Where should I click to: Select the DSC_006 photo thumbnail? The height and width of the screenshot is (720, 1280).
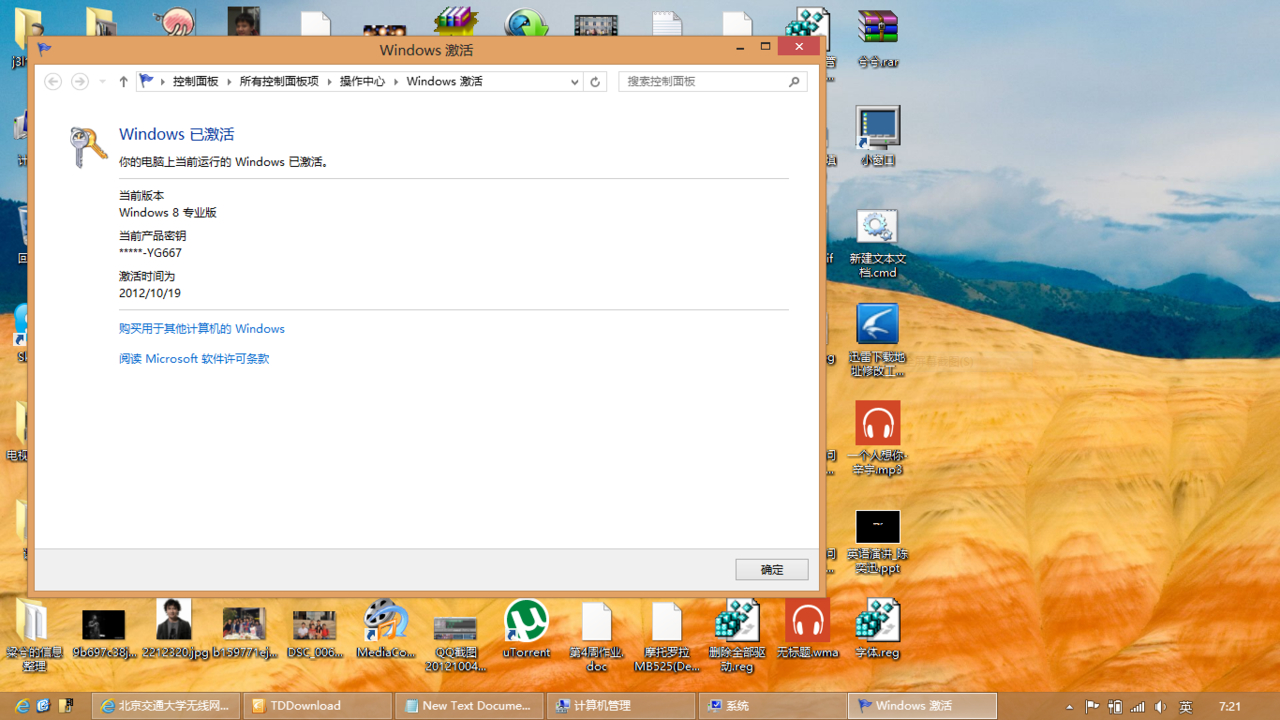click(x=315, y=632)
